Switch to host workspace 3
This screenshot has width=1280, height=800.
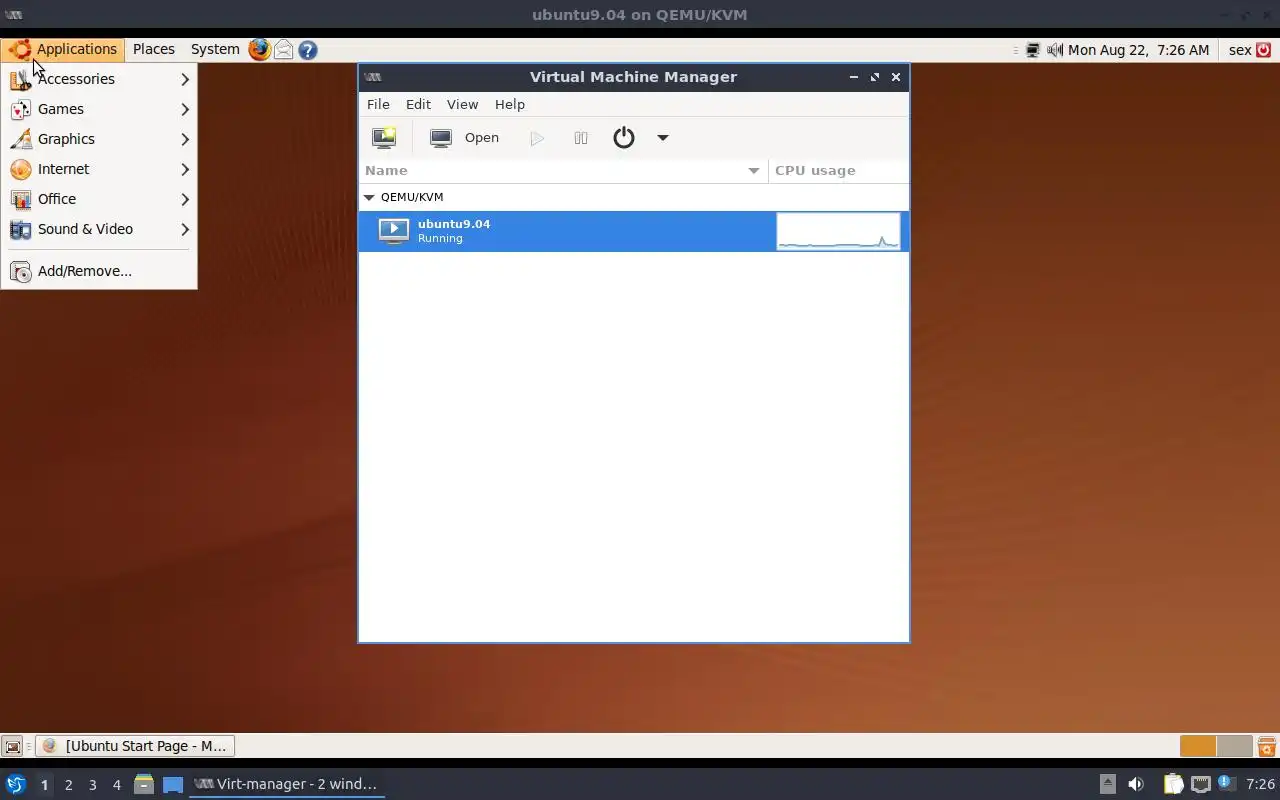coord(92,785)
